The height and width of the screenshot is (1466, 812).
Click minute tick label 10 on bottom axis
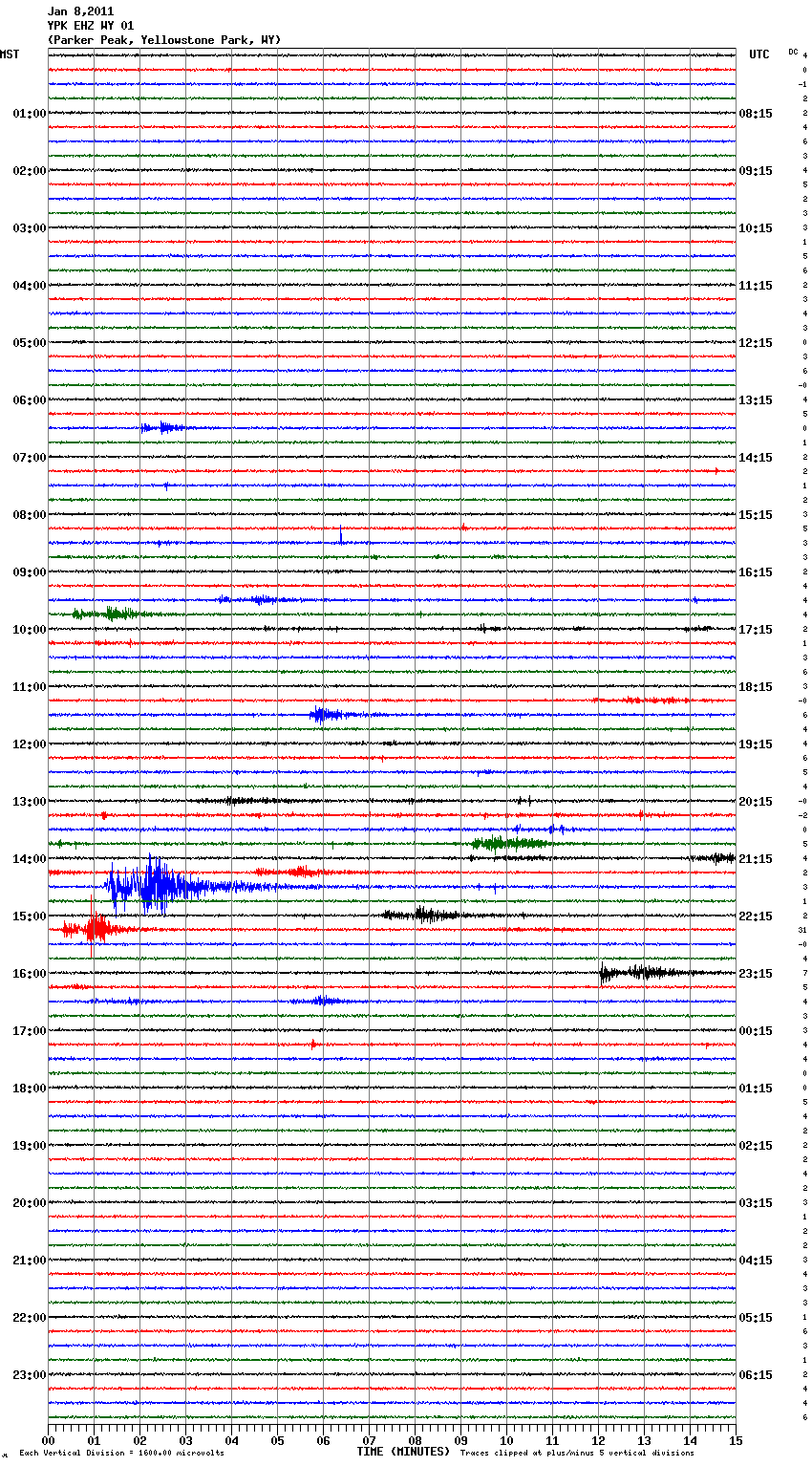tap(506, 1440)
